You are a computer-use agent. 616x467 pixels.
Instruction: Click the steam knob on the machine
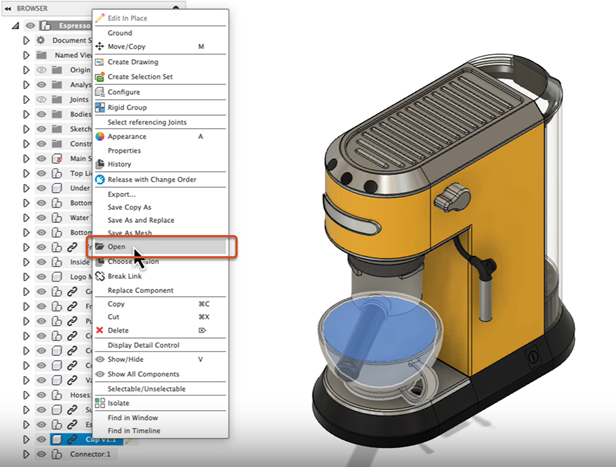click(453, 198)
